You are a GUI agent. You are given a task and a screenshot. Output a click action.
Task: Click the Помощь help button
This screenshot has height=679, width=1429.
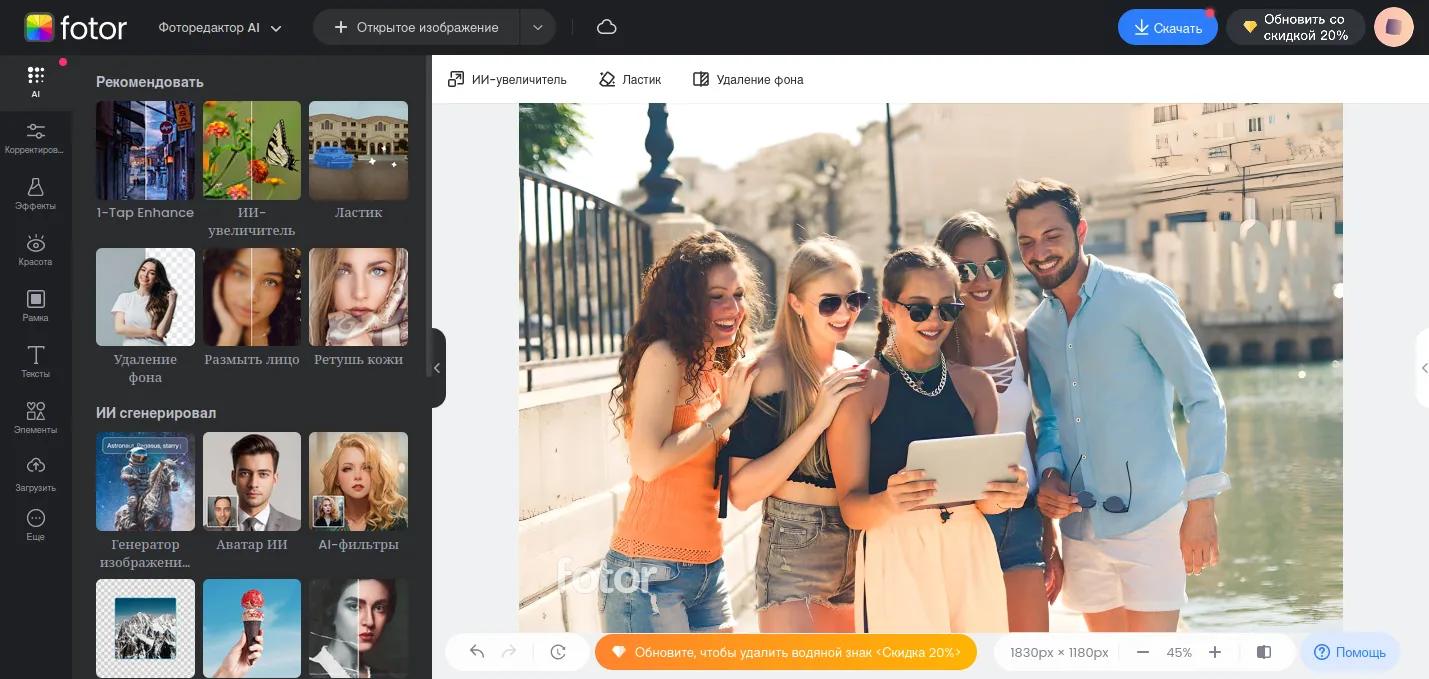coord(1349,652)
